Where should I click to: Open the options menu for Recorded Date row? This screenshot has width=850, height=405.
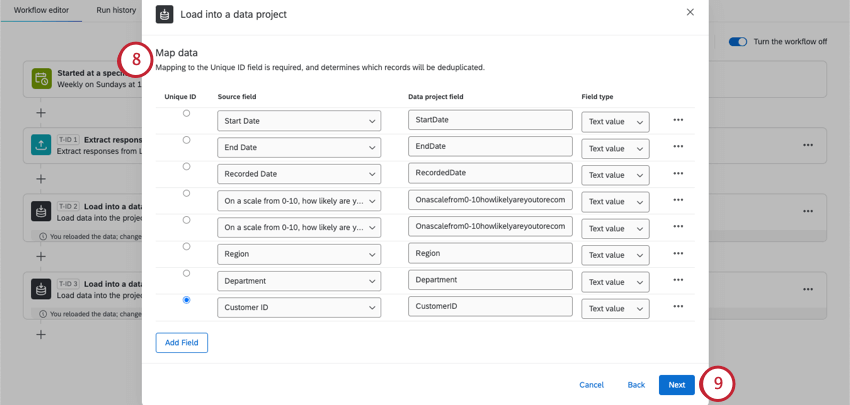(x=678, y=174)
